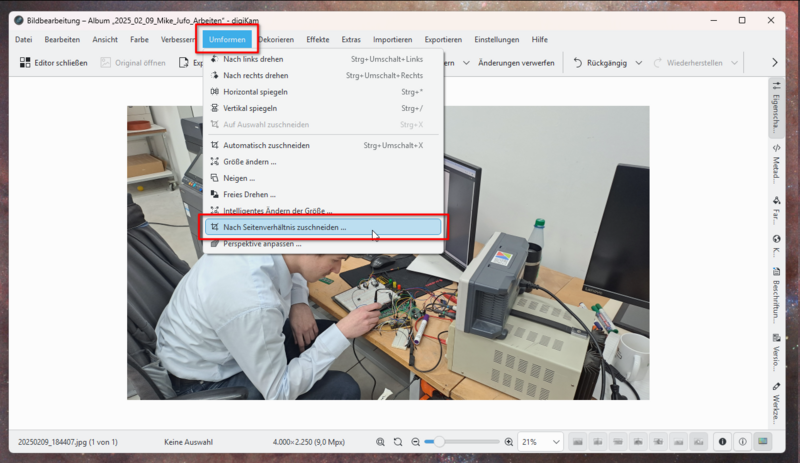800x463 pixels.
Task: Open the Versionen sidebar tab
Action: (x=776, y=353)
